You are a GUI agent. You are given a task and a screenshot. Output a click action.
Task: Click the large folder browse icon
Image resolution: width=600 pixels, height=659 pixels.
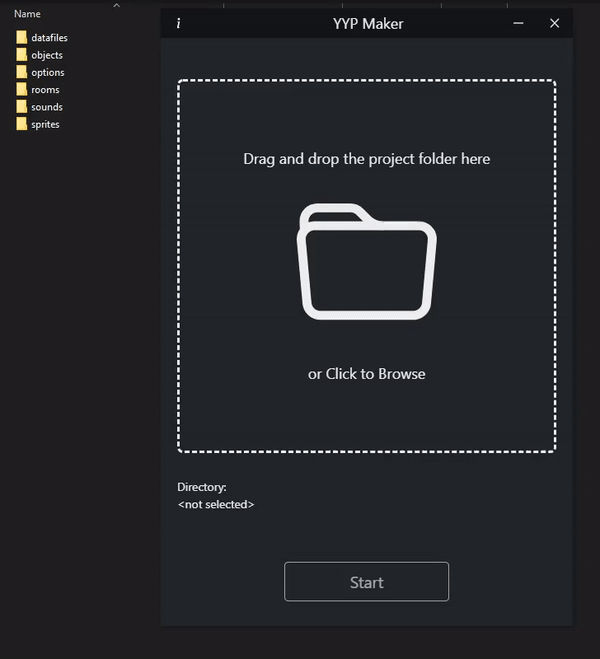[366, 261]
